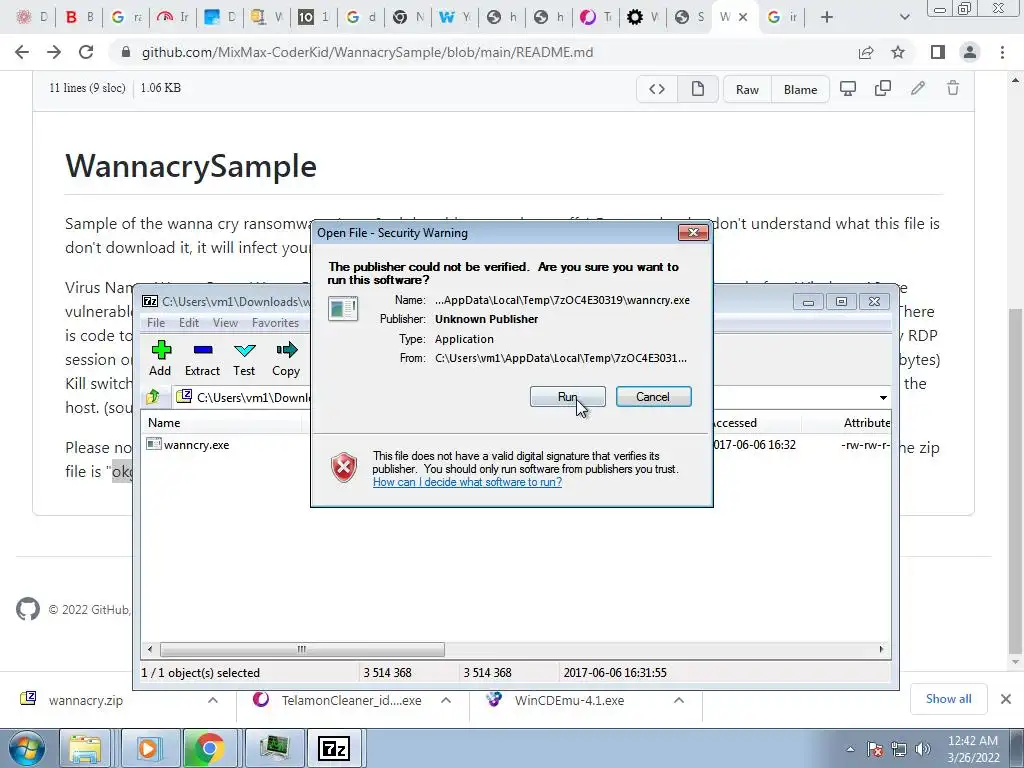Expand the 7-Zip address path dropdown
Image resolution: width=1024 pixels, height=768 pixels.
click(x=883, y=398)
